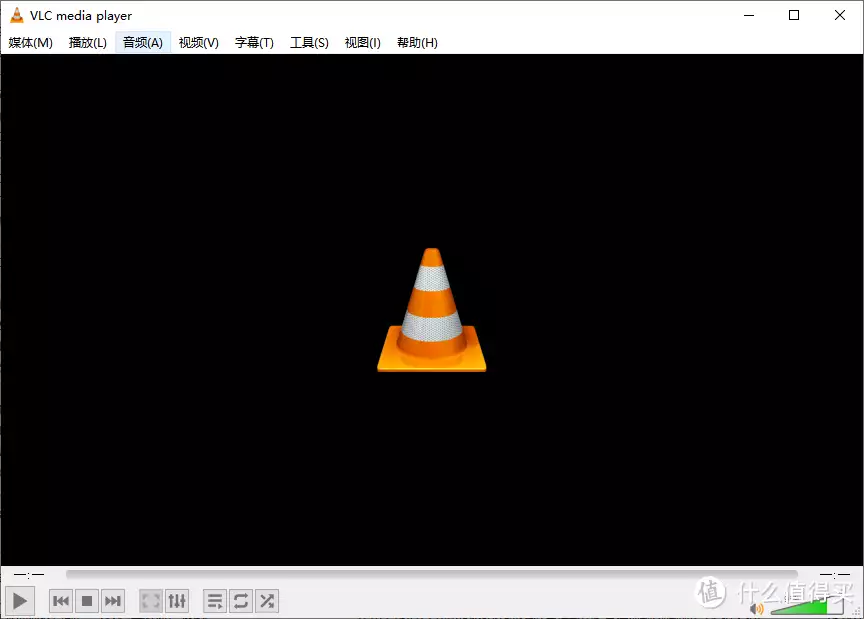Click the VLC cone icon in title bar

coord(17,15)
